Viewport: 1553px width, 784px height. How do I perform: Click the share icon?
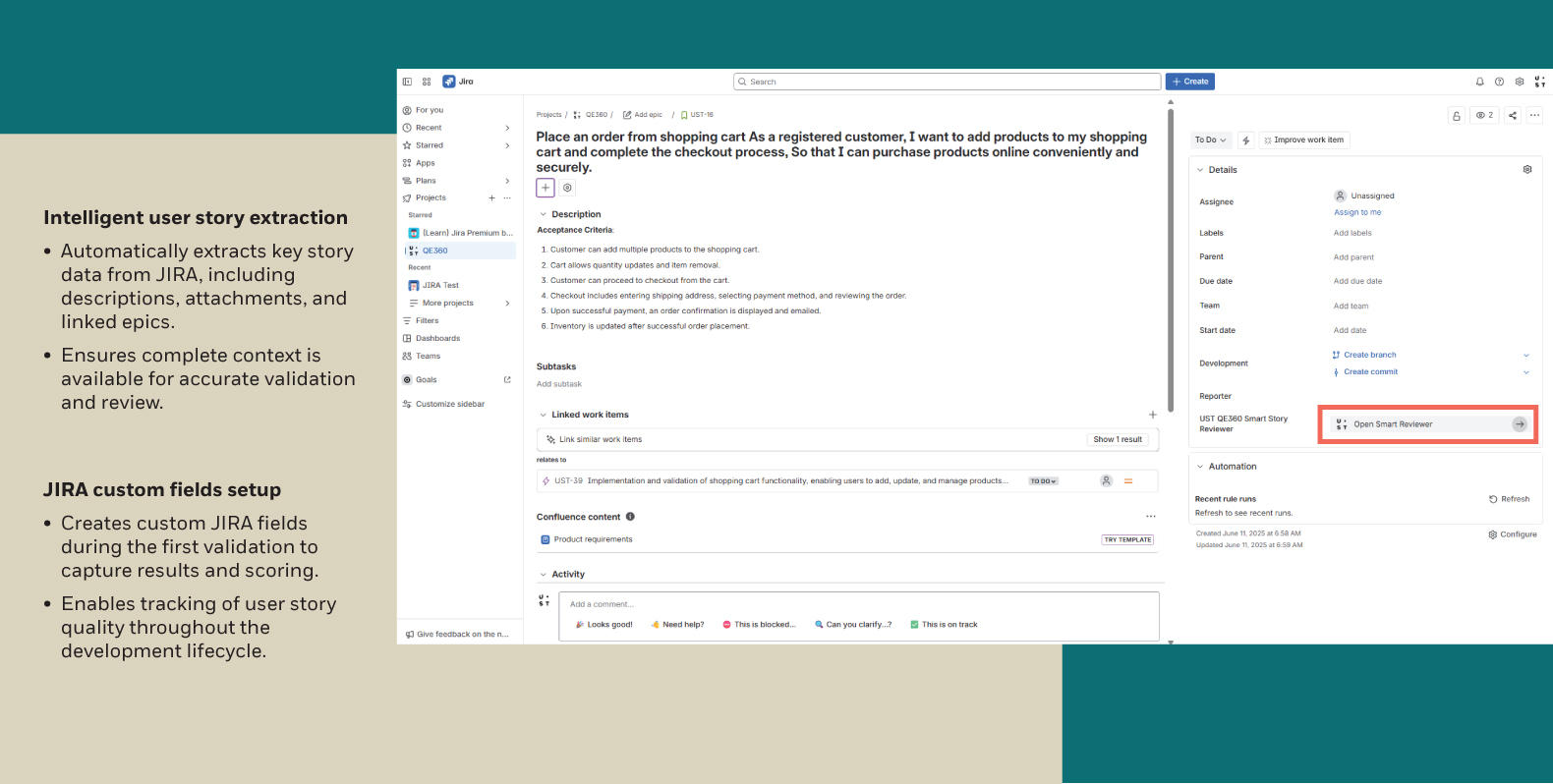1513,115
